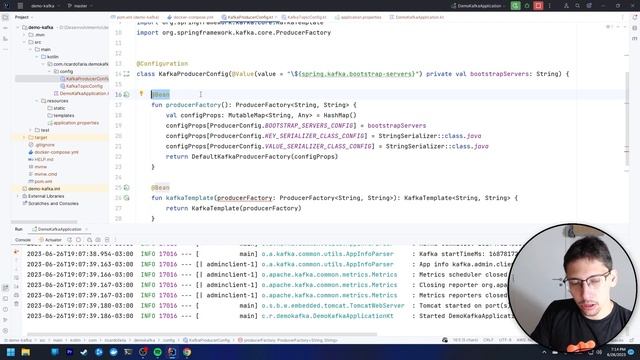
Task: Click the green Rerun button
Action: coord(516,6)
